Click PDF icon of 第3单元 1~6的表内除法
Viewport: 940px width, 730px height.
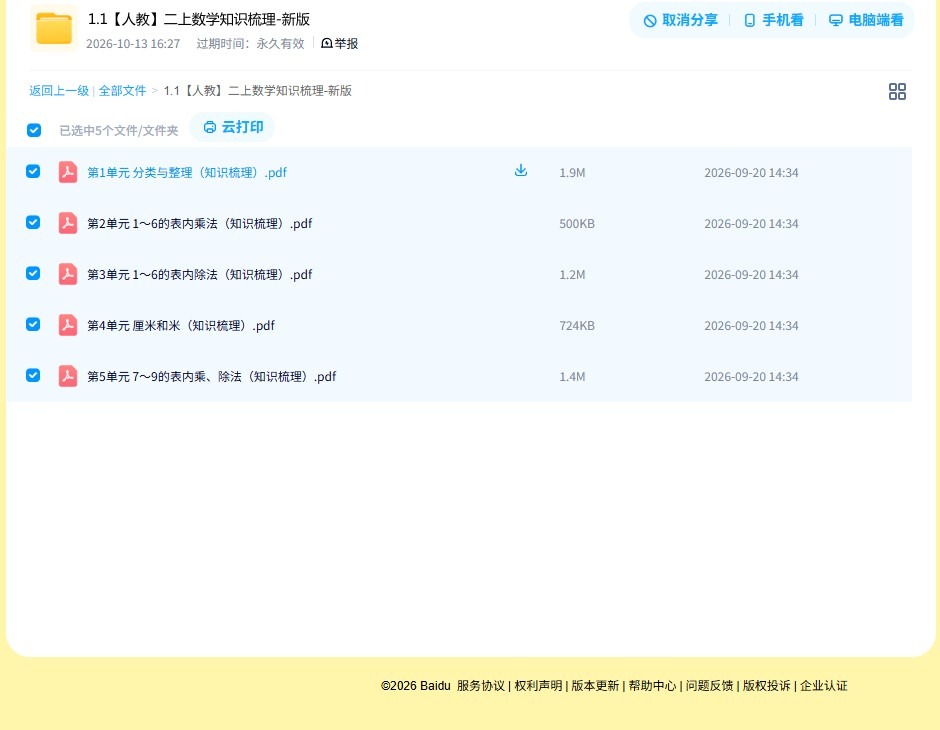68,274
